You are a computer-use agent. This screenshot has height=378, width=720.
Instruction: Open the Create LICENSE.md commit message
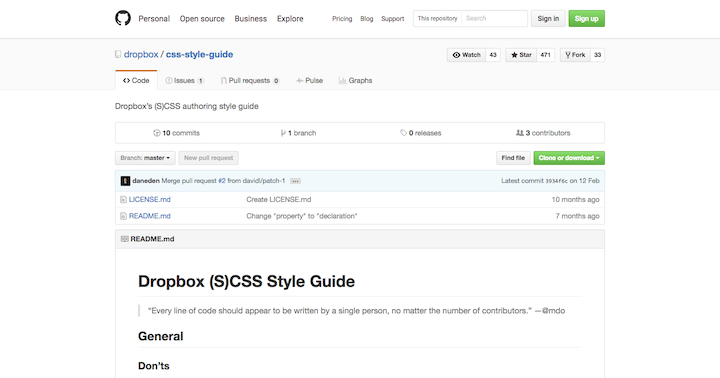click(279, 199)
